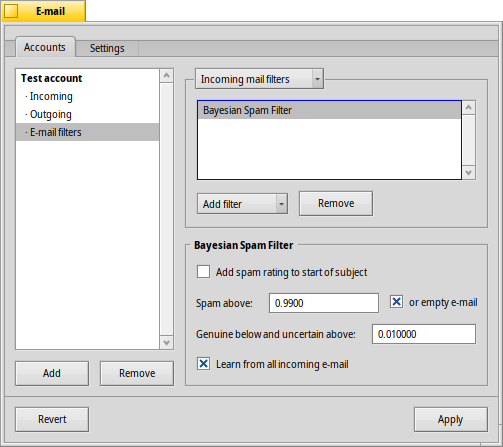Remove the selected filter from the list

tap(336, 203)
